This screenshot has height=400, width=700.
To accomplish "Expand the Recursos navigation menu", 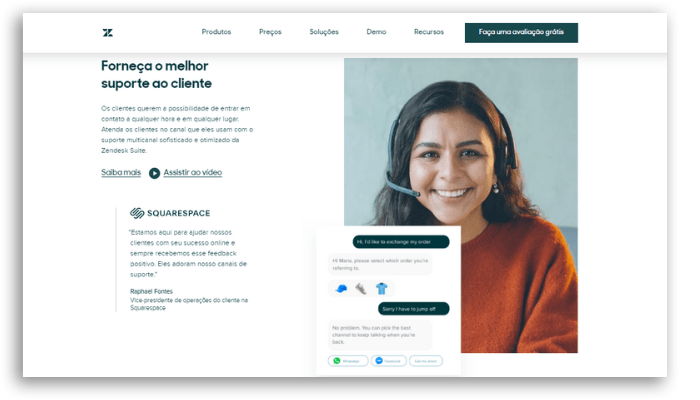I will pyautogui.click(x=429, y=32).
